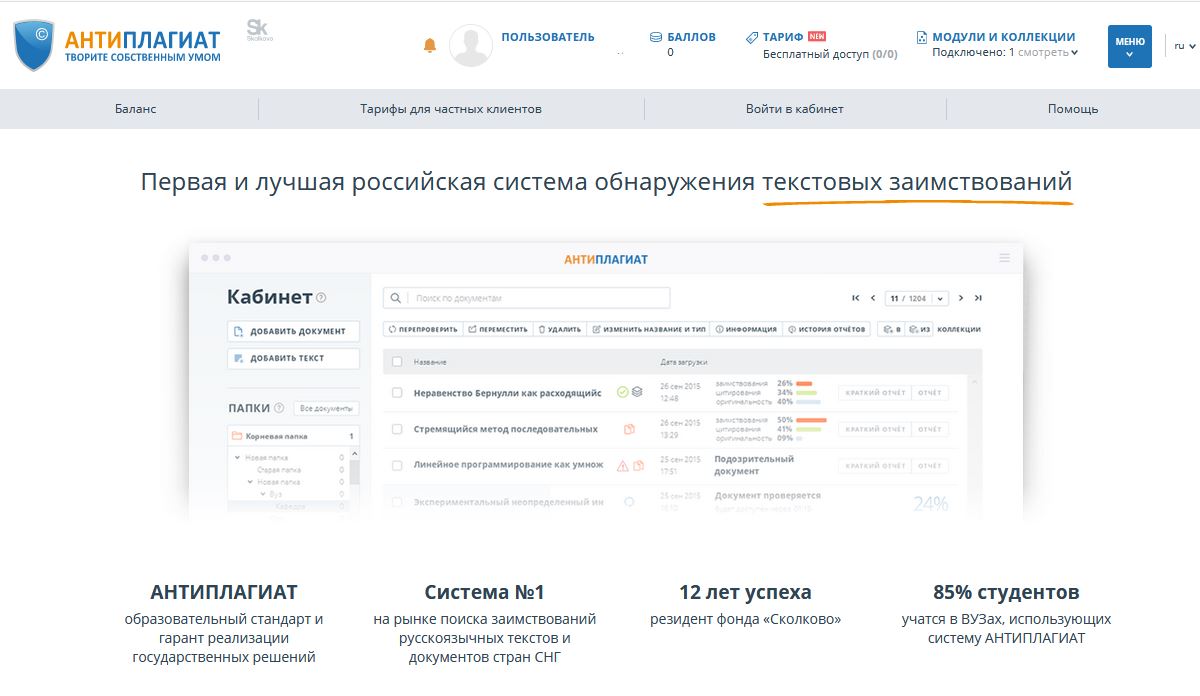Click the Бесплатный доступ (0/0) text
1200x696 pixels.
click(830, 54)
